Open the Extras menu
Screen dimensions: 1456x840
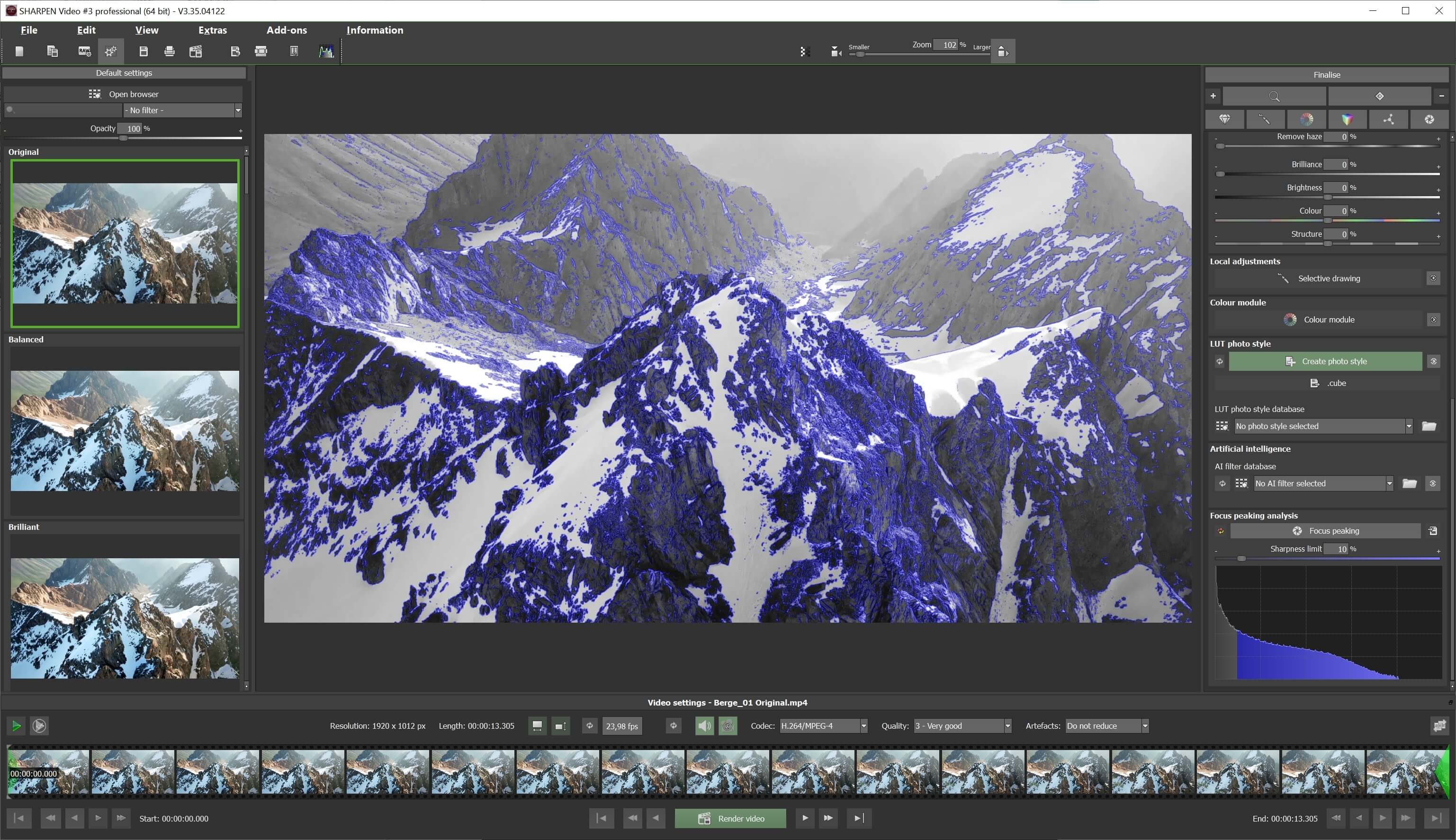[x=212, y=30]
